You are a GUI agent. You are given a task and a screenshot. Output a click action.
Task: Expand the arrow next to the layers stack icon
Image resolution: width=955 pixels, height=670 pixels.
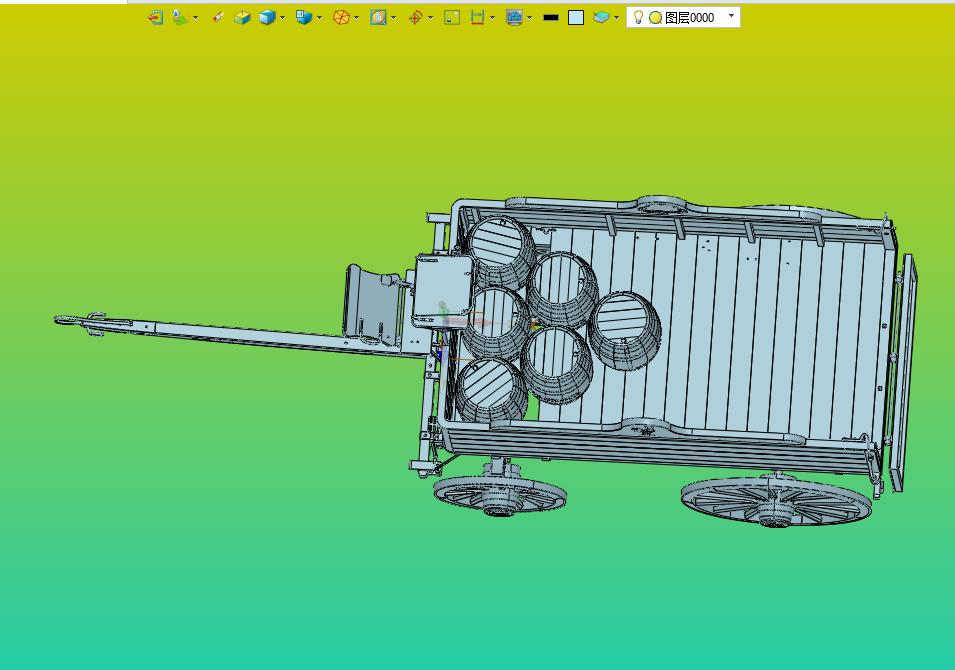click(x=196, y=18)
